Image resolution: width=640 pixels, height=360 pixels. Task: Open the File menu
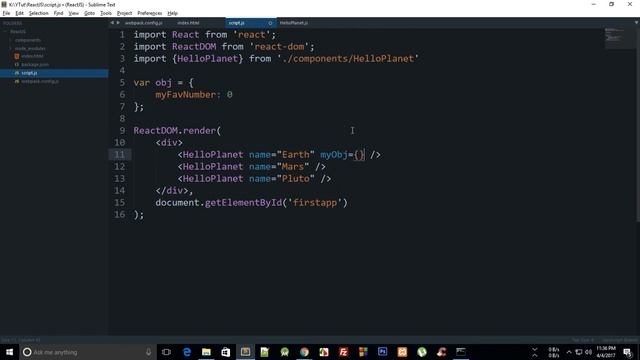6,13
